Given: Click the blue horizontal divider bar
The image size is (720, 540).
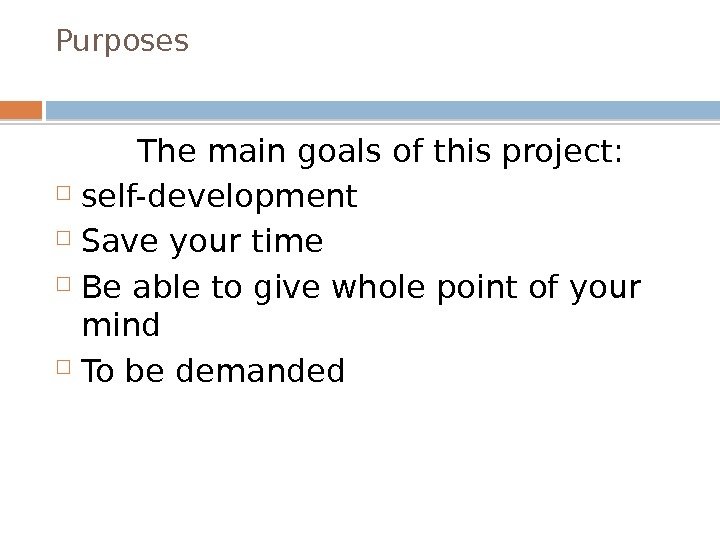Looking at the screenshot, I should coord(384,109).
